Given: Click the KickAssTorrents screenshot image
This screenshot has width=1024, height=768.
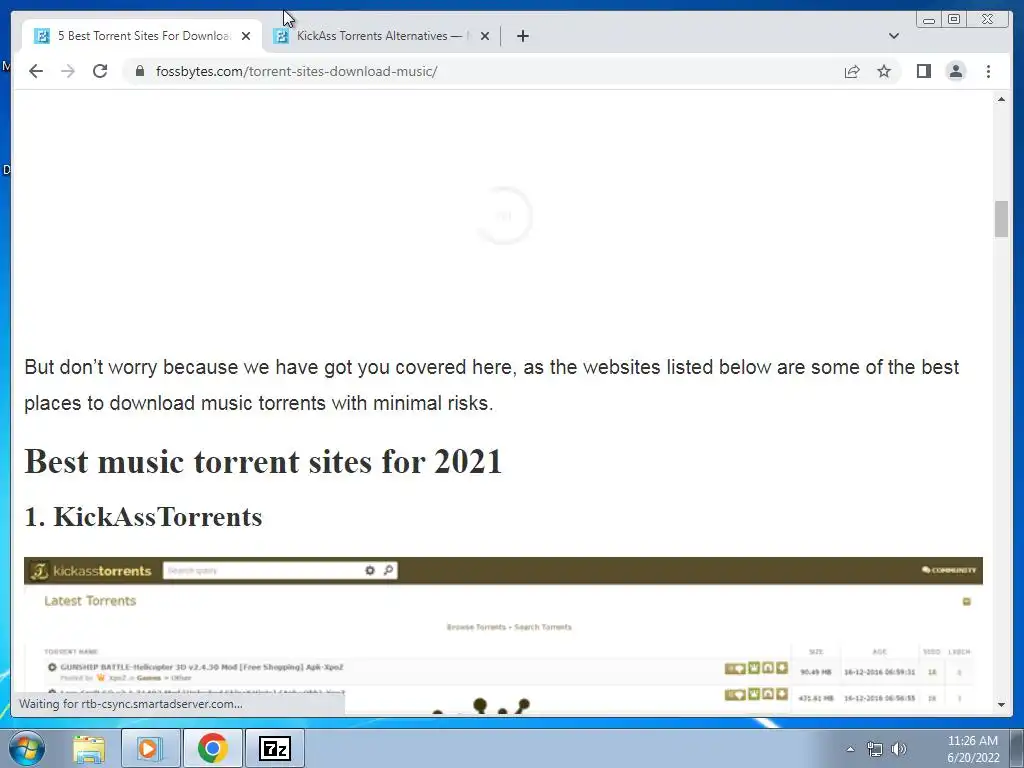Looking at the screenshot, I should click(503, 636).
